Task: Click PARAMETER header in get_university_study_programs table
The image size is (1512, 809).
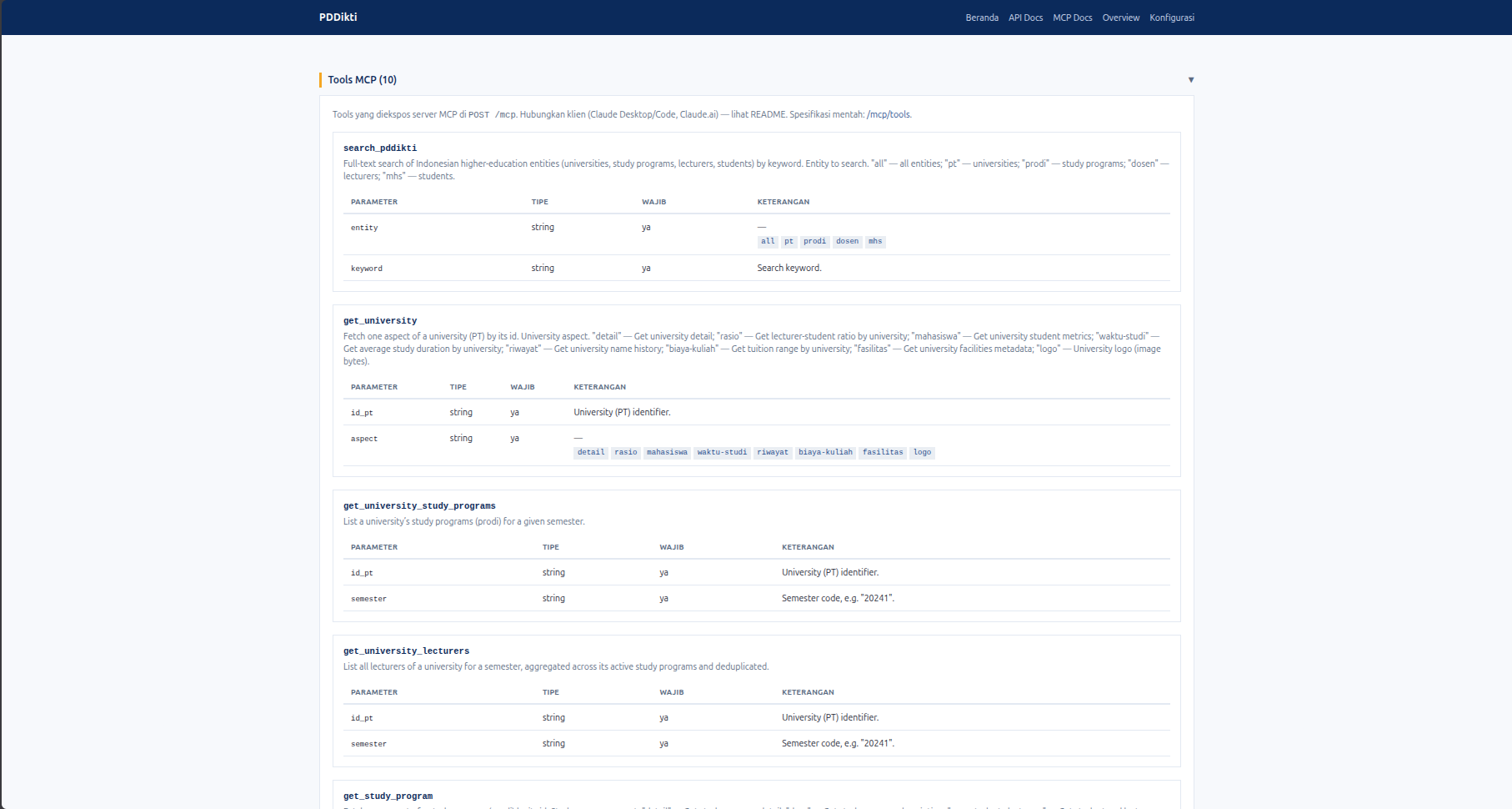Action: [374, 547]
